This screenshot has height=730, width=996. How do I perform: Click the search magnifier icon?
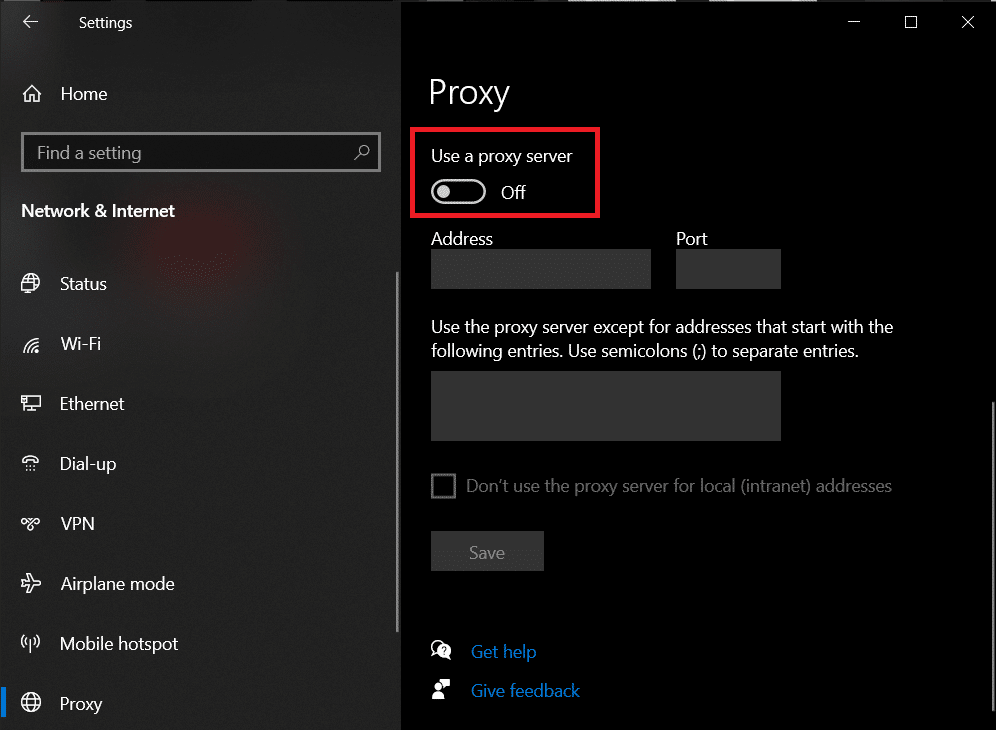click(361, 152)
